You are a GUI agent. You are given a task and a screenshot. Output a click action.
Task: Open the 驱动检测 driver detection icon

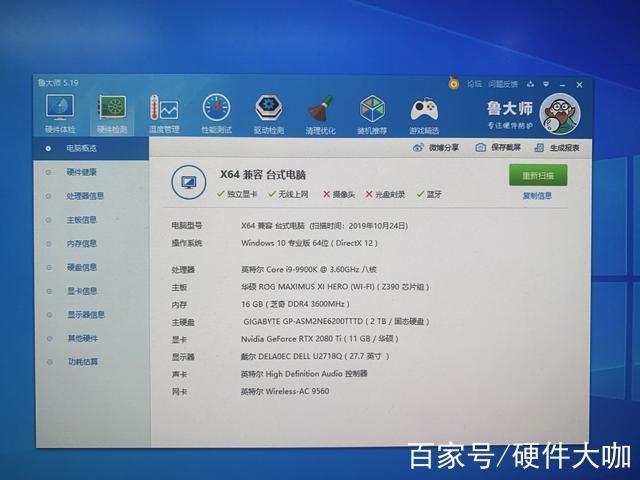[x=269, y=114]
